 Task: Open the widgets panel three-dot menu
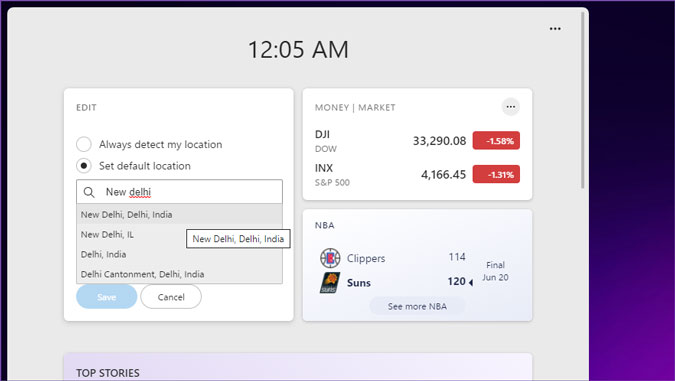(x=555, y=29)
